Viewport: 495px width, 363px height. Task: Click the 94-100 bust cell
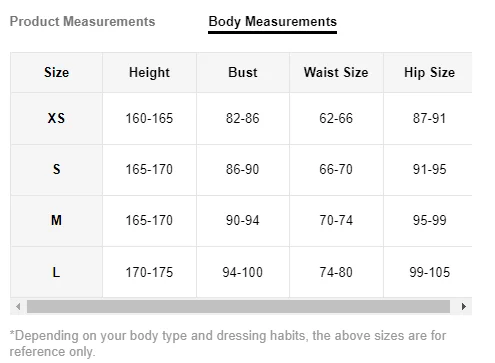pos(243,272)
